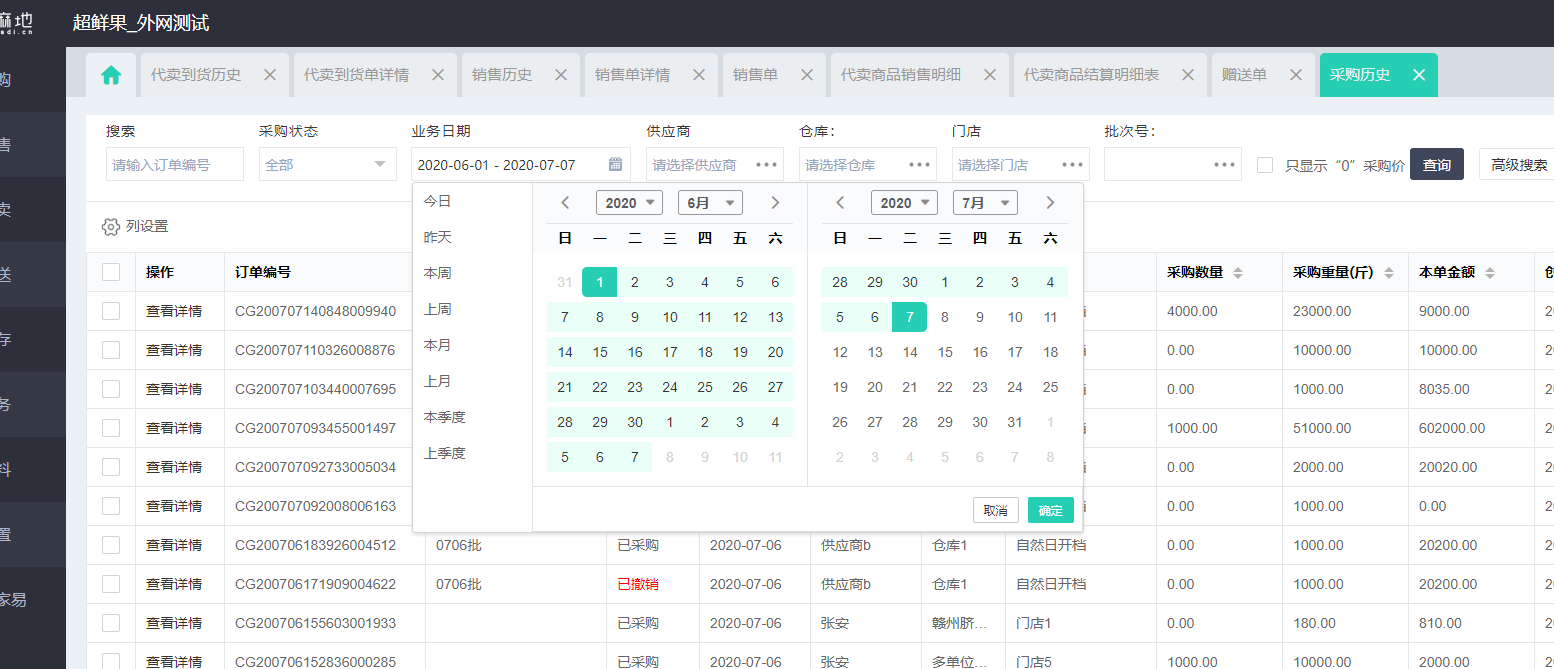Close the 代卖商品销售明细 tab

pos(989,75)
